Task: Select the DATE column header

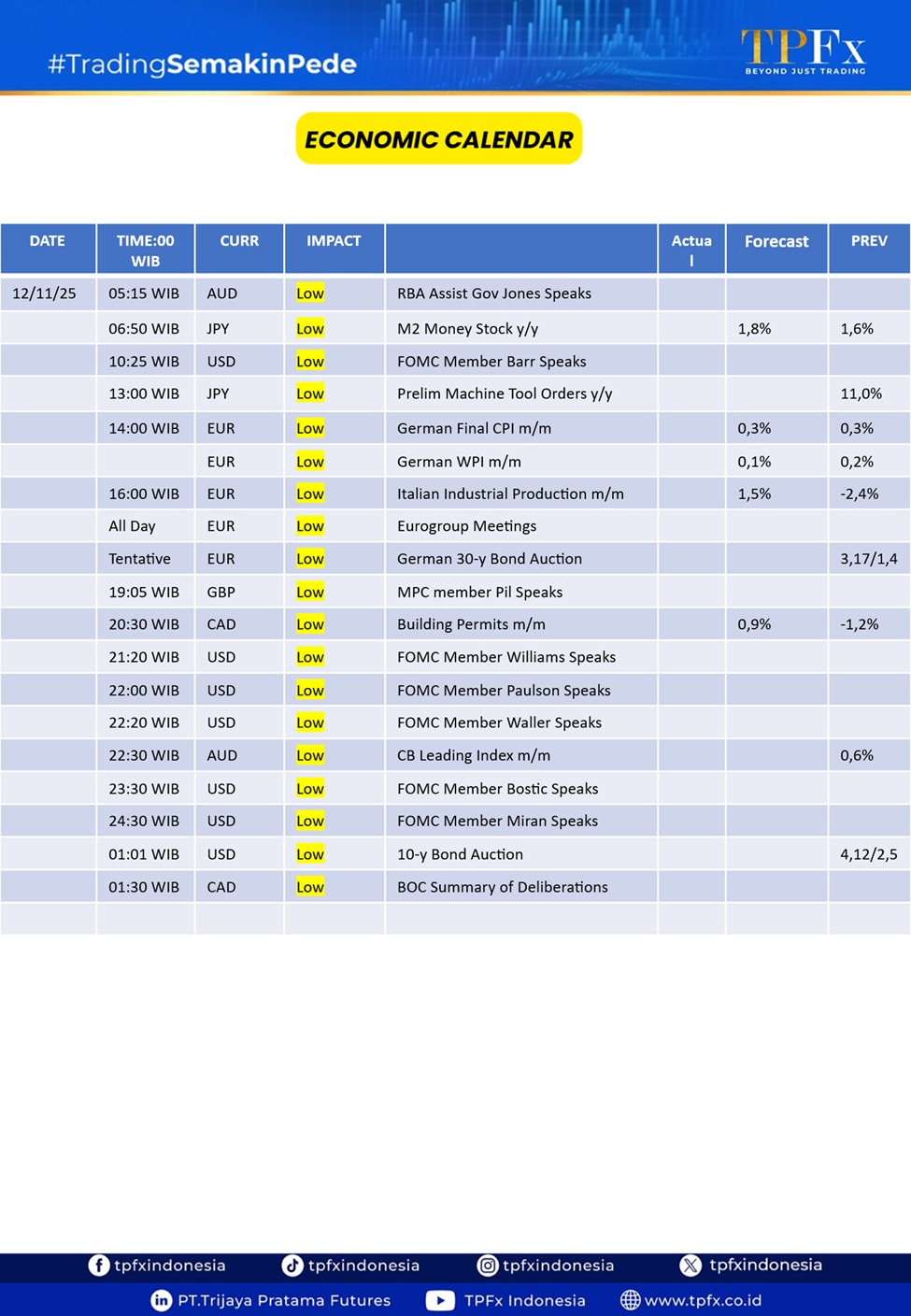Action: [48, 241]
